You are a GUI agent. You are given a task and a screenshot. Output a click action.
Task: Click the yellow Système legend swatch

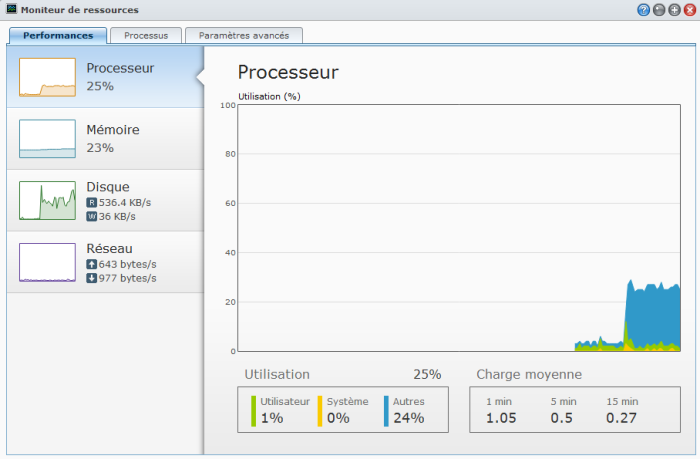pyautogui.click(x=320, y=410)
